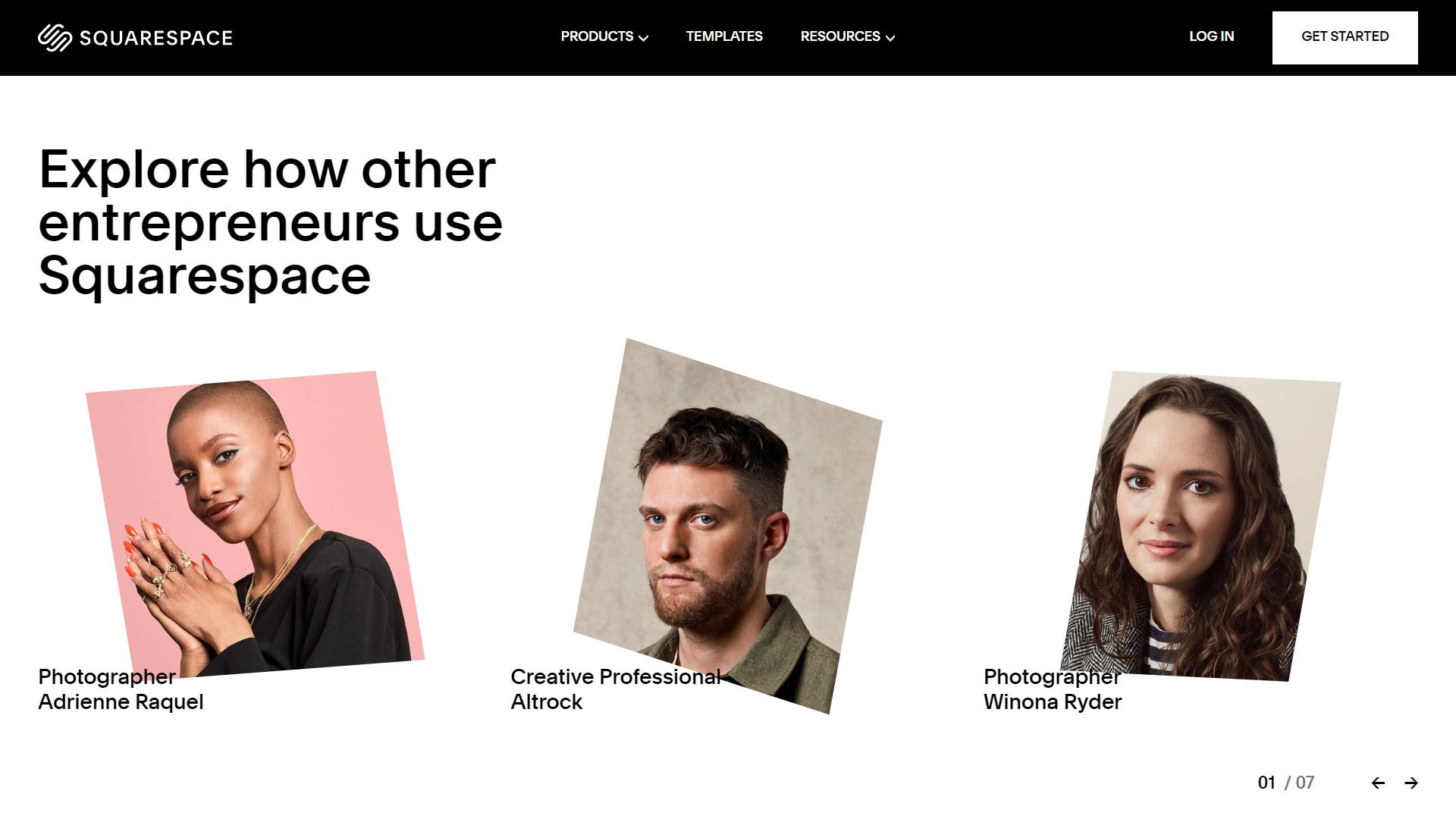Open Adrienne Raquel's portrait photo
The width and height of the screenshot is (1456, 819).
point(255,523)
